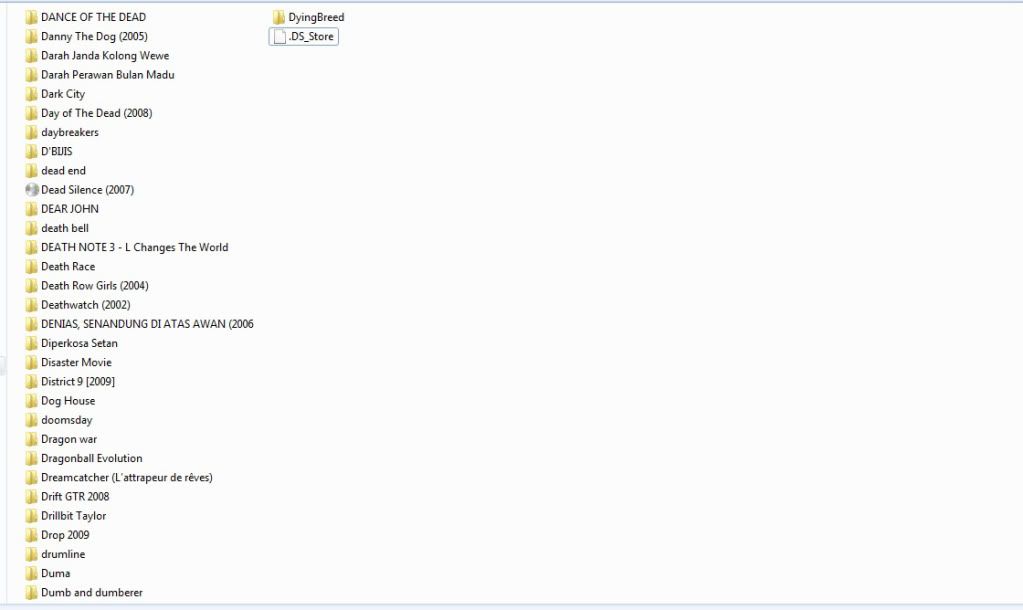This screenshot has width=1023, height=610.
Task: Select the '.DS_Store' file name
Action: pyautogui.click(x=311, y=37)
